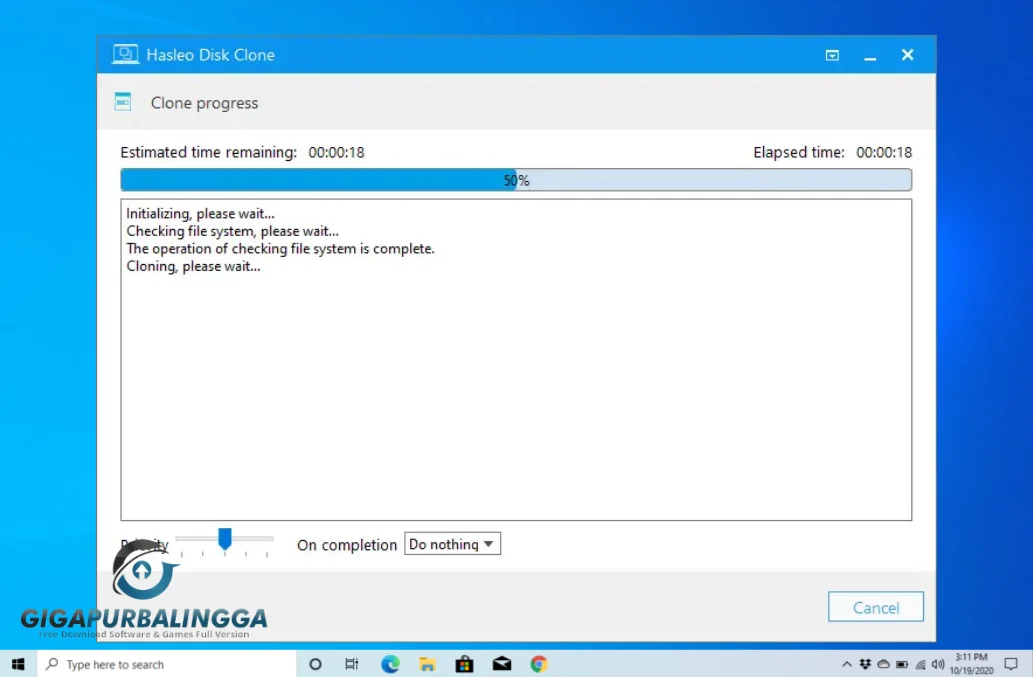Click the Estimated time remaining value 00:00:18
This screenshot has height=677, width=1033.
pos(336,153)
